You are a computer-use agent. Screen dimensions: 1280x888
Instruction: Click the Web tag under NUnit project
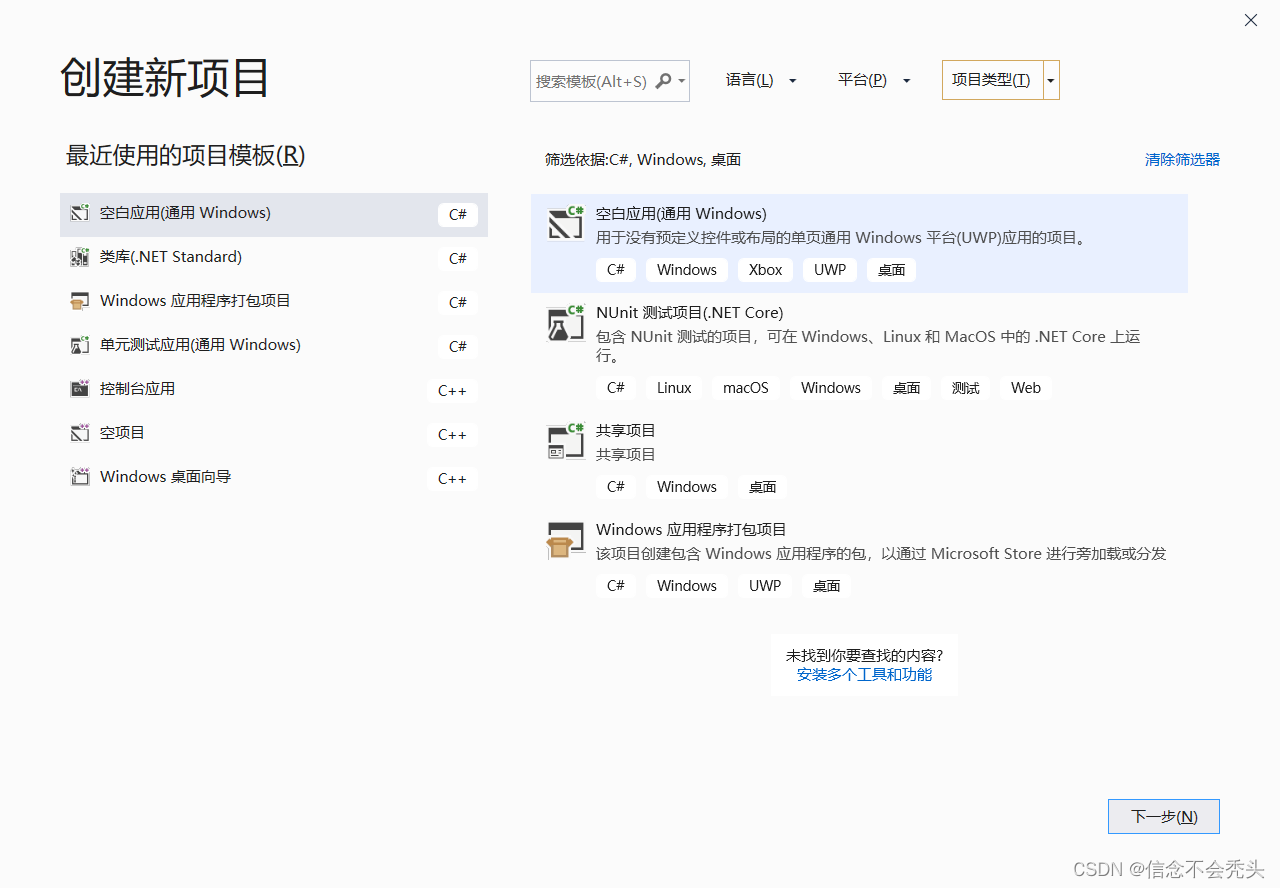(1026, 388)
